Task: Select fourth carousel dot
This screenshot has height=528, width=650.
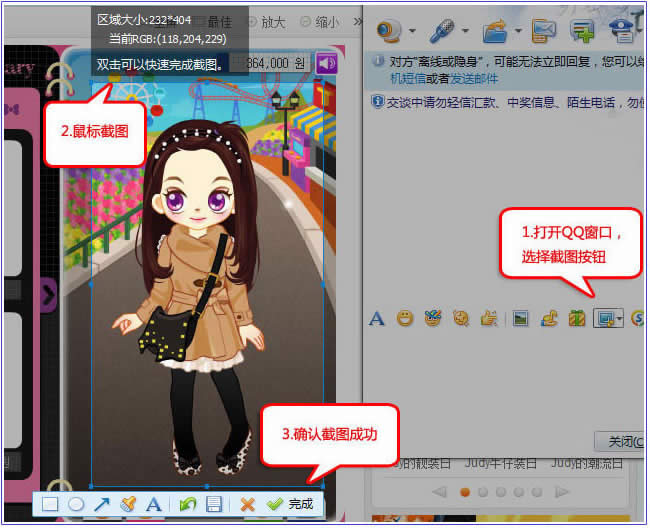Action: tap(519, 492)
